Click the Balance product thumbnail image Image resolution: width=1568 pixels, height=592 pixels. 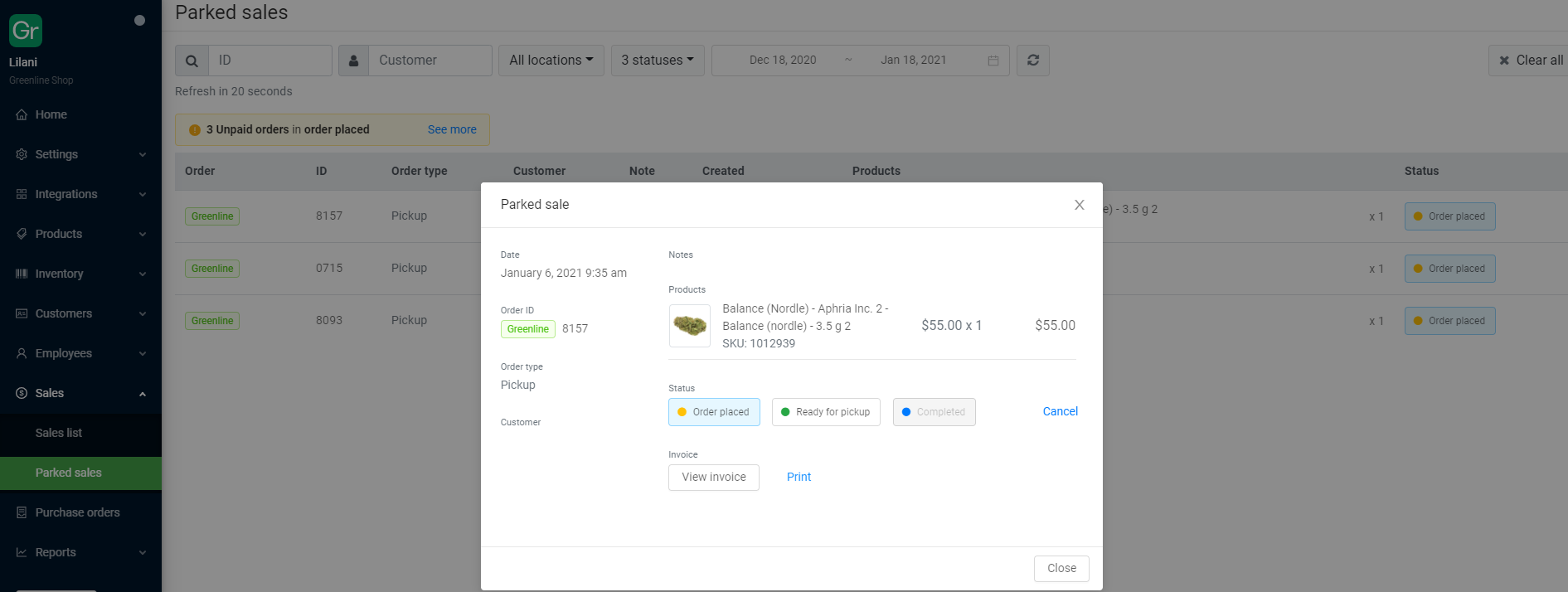[689, 325]
